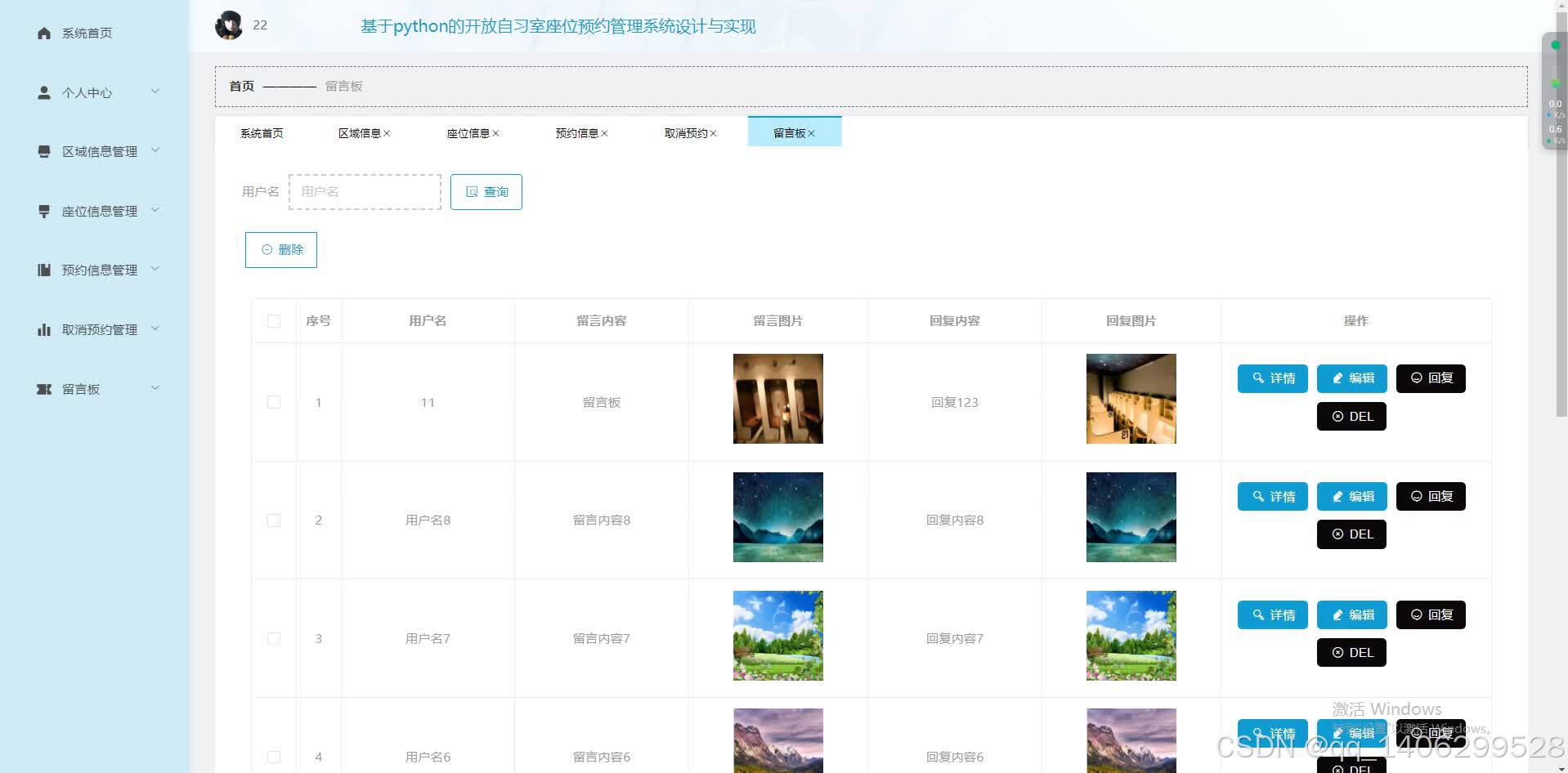Click 编辑 for row 用户名8

[1352, 497]
